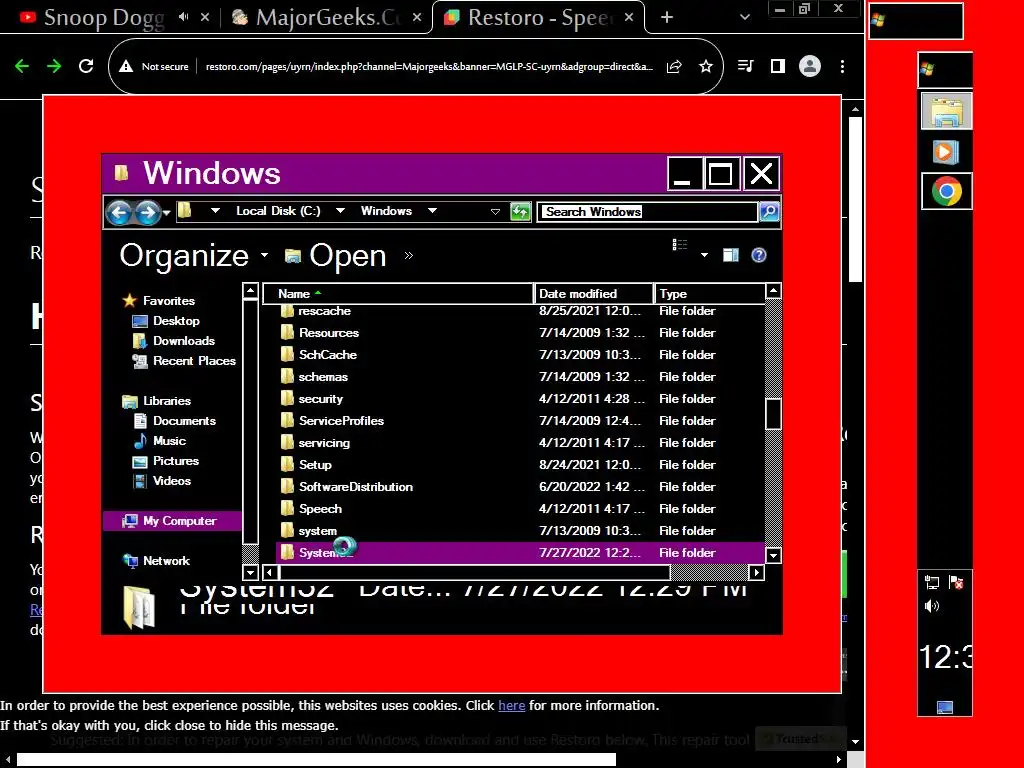The width and height of the screenshot is (1024, 768).
Task: Open the view options dropdown arrow
Action: (x=704, y=255)
